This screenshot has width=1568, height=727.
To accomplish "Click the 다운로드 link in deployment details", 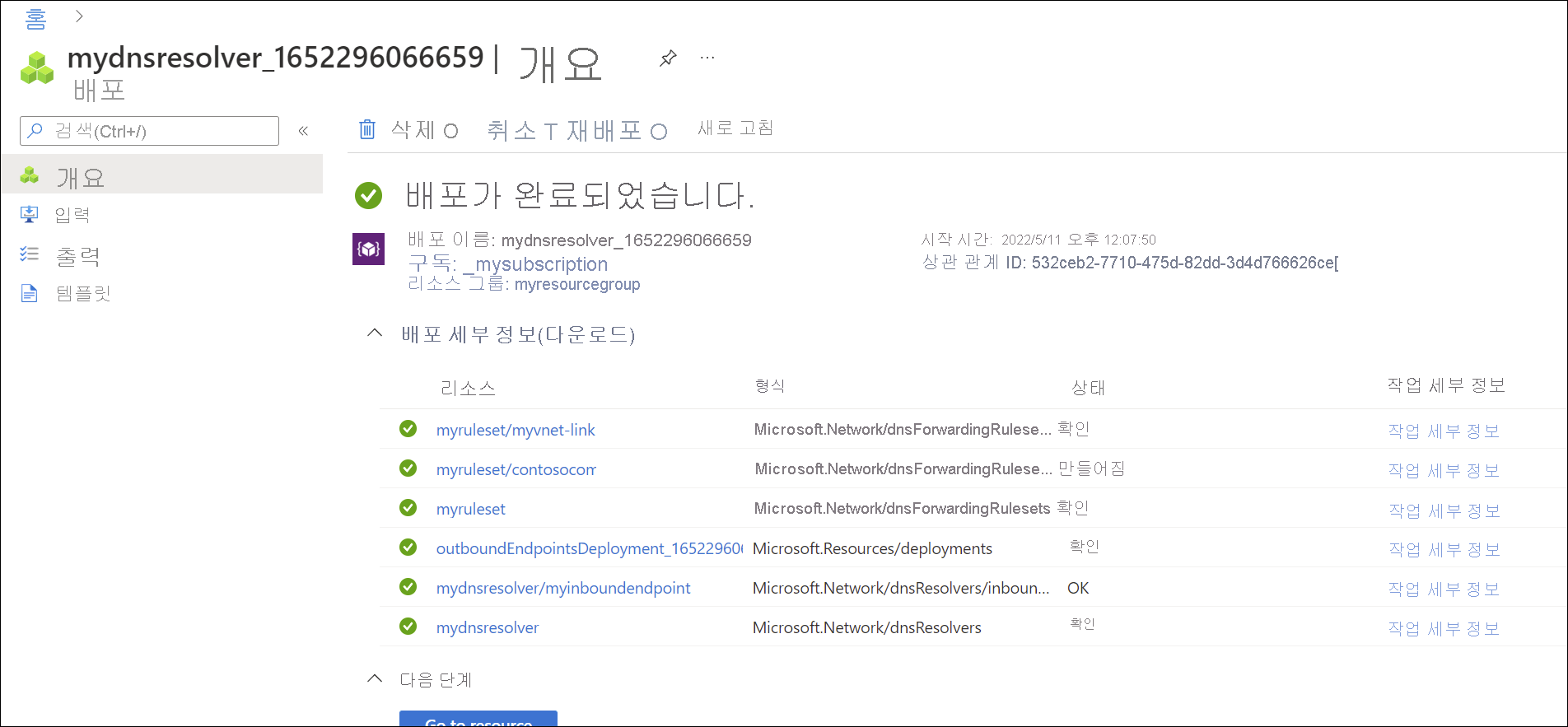I will [x=586, y=334].
